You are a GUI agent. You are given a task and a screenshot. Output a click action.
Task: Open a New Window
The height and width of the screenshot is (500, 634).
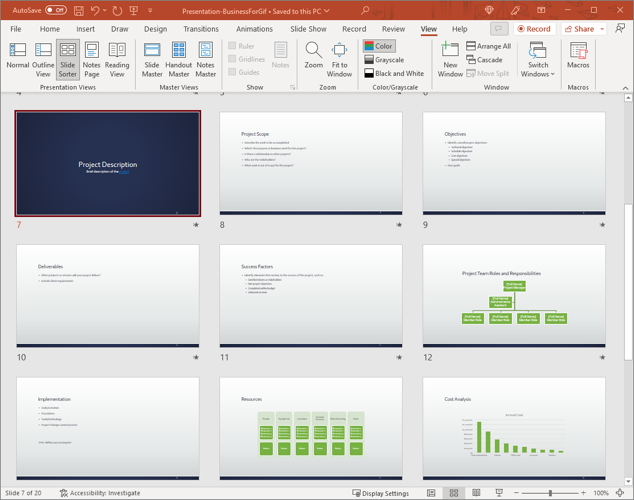point(450,59)
